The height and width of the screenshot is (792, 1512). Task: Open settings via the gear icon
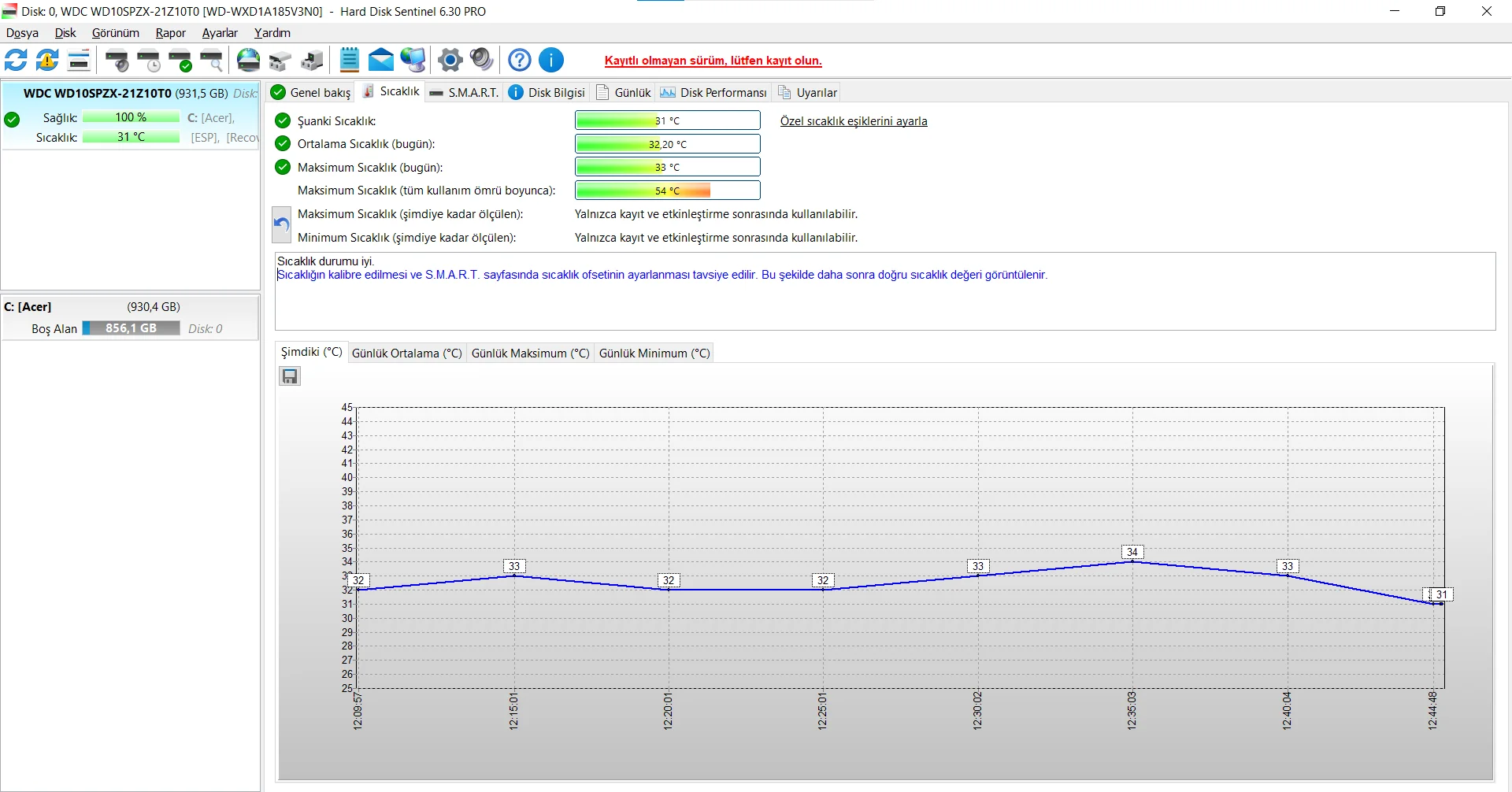coord(450,60)
